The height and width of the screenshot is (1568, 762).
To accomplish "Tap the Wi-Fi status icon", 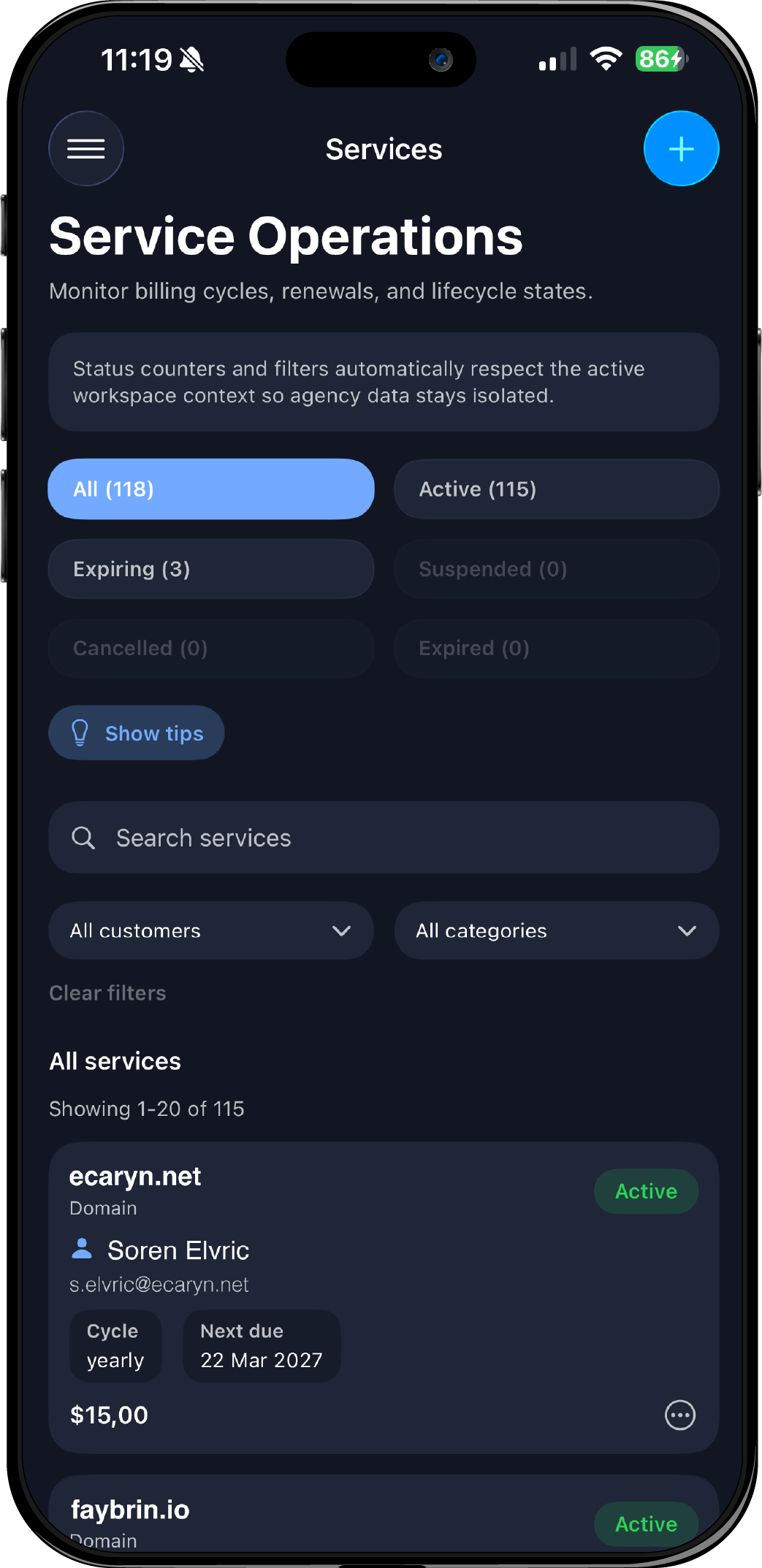I will coord(606,59).
